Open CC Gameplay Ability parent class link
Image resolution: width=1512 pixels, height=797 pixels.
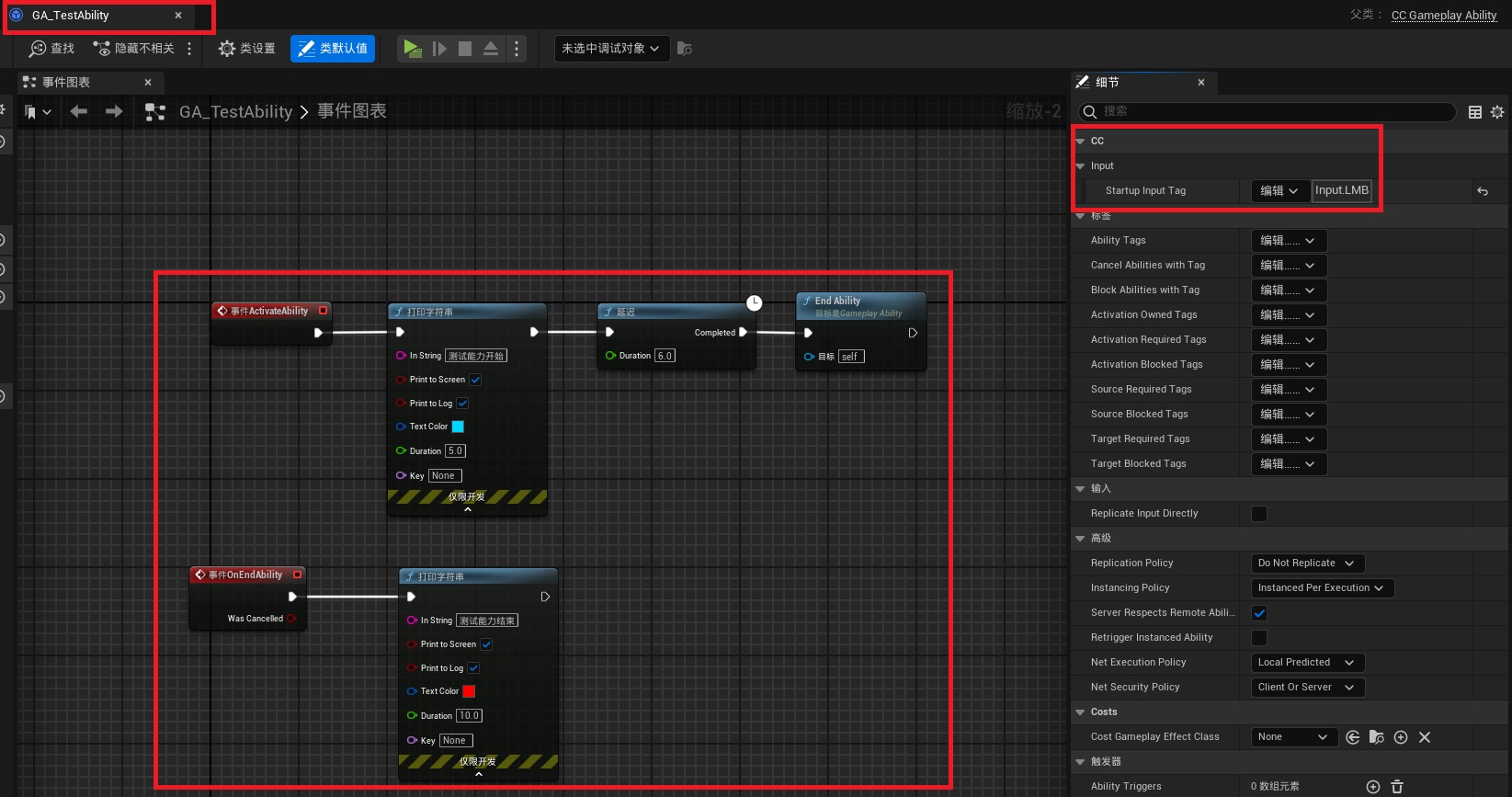click(1444, 16)
